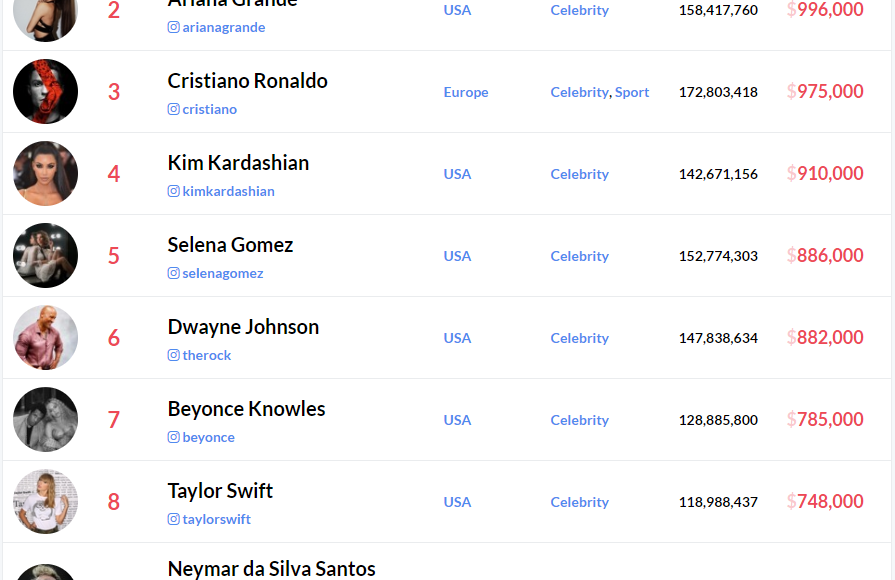Select the Sport category link
895x580 pixels.
tap(632, 92)
